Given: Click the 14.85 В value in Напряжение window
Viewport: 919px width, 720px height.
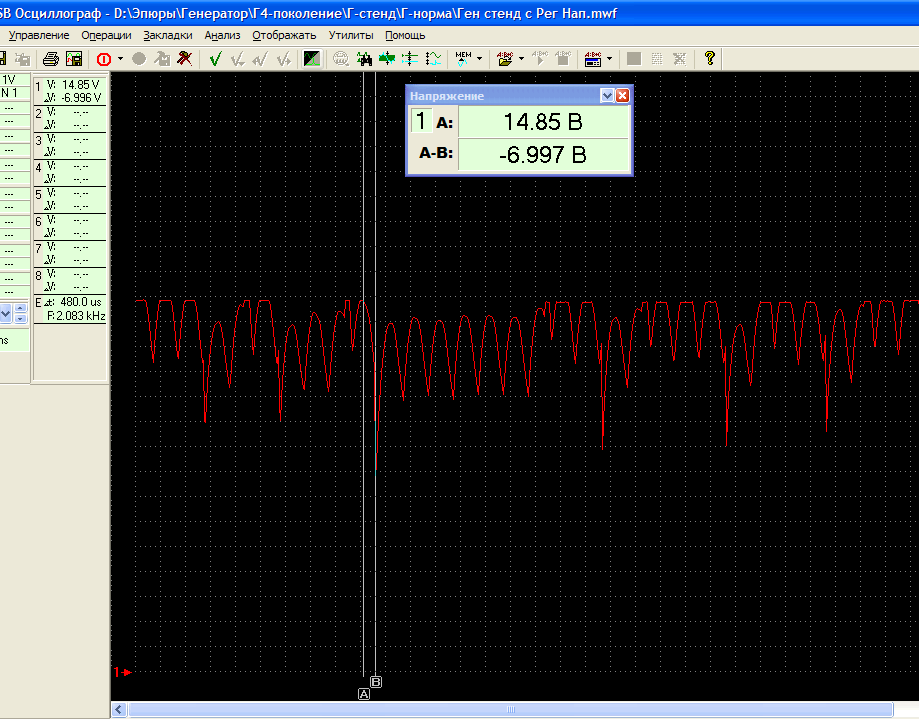Looking at the screenshot, I should tap(543, 122).
